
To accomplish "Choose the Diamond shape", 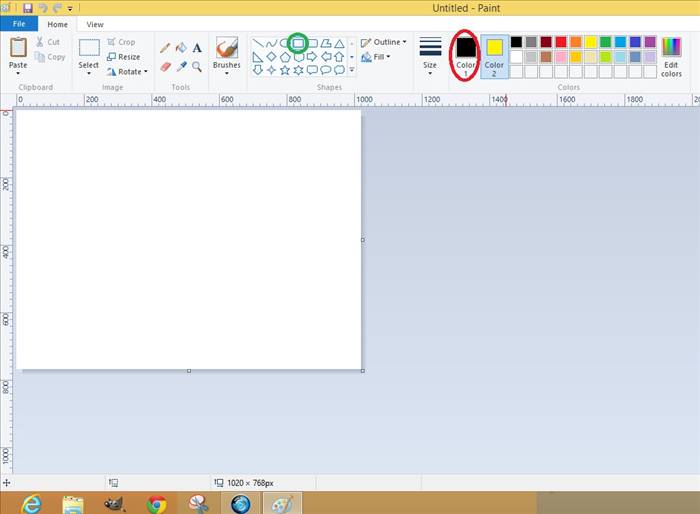I will tap(271, 57).
